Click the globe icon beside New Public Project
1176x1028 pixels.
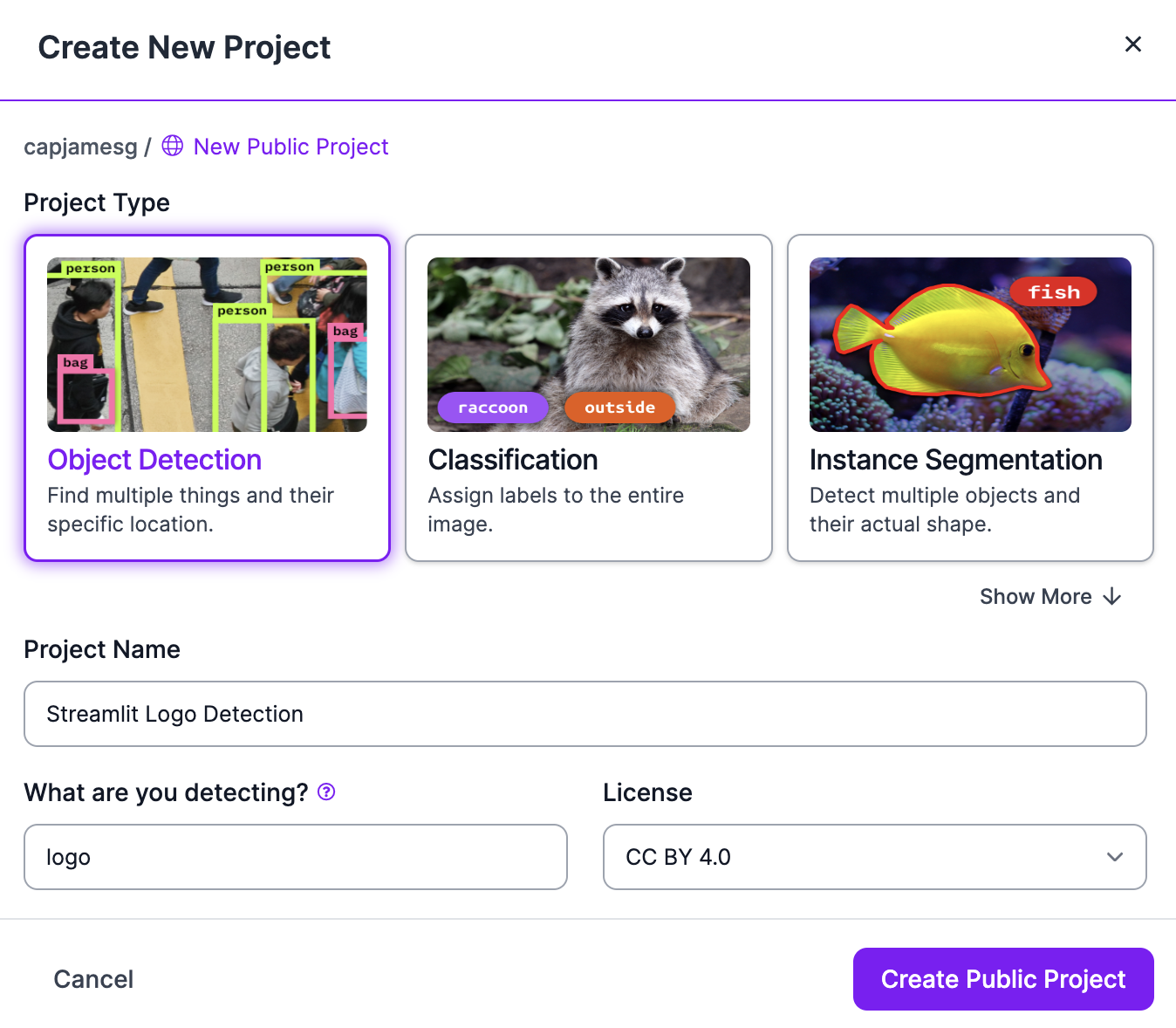tap(173, 146)
